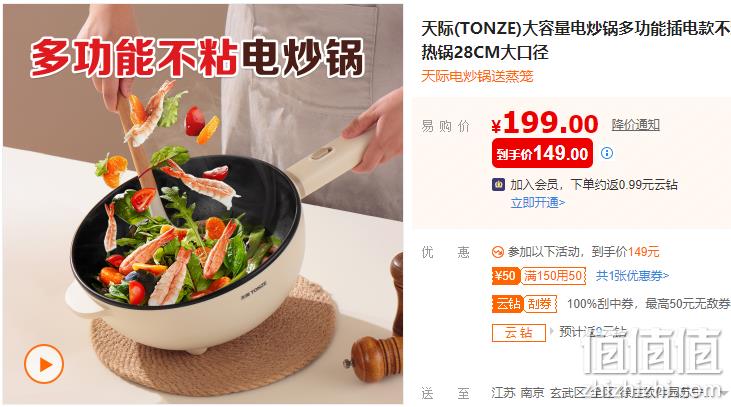Click the ¥199.00 易购价 price
The height and width of the screenshot is (407, 731).
pyautogui.click(x=545, y=124)
